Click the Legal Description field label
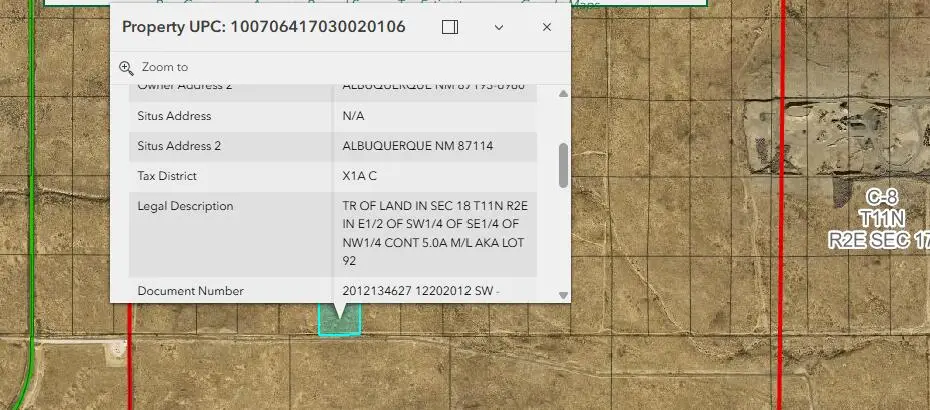The height and width of the screenshot is (410, 930). [185, 206]
